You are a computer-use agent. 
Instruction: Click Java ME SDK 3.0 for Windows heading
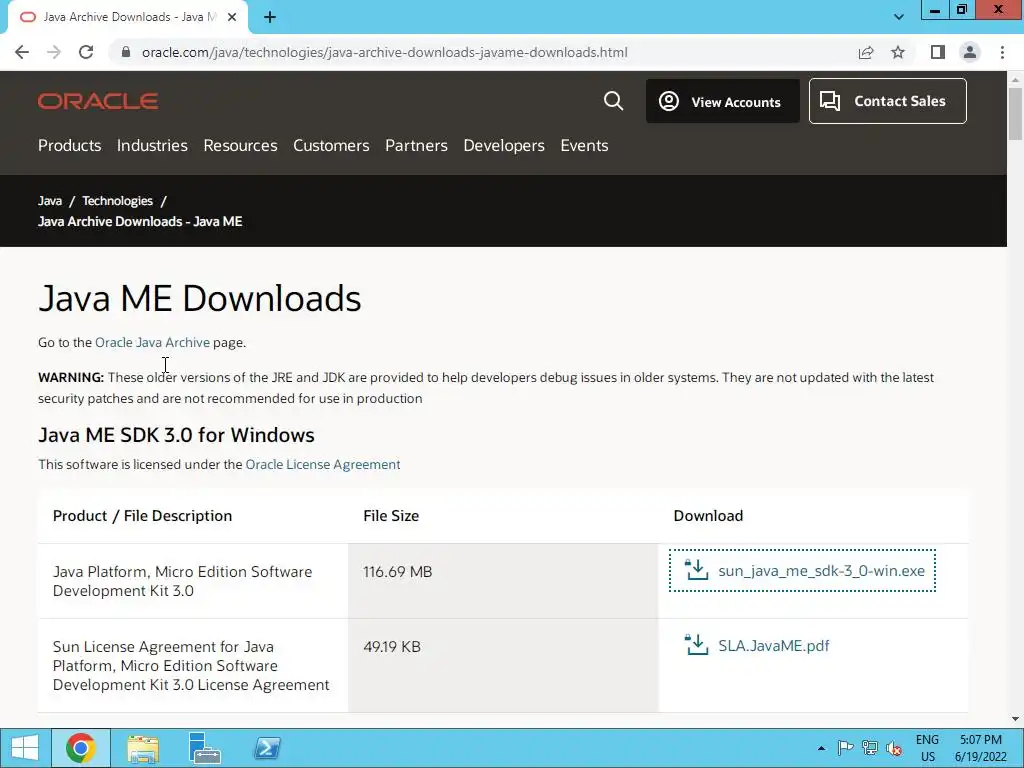(x=176, y=435)
